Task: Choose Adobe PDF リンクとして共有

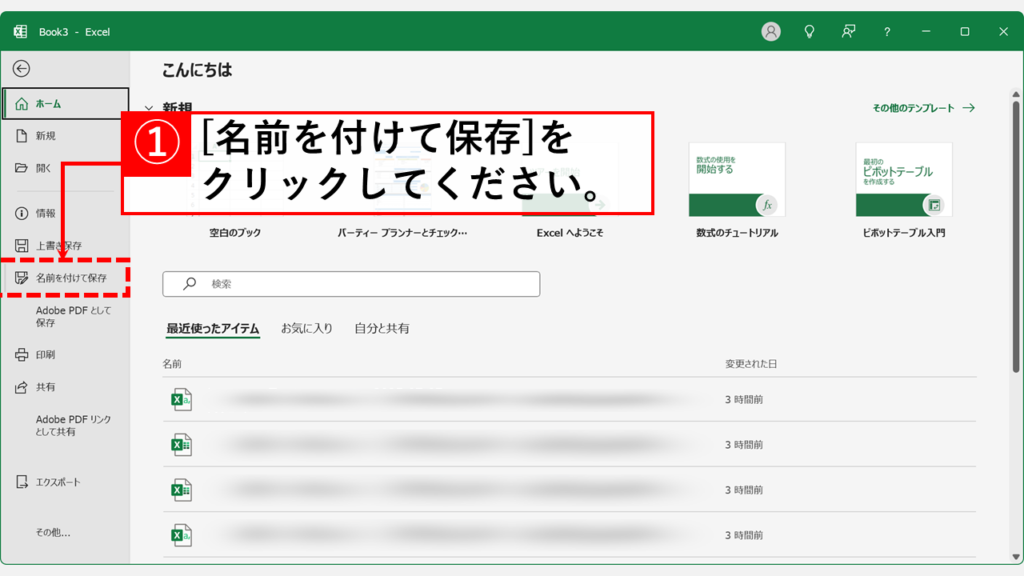Action: point(73,426)
